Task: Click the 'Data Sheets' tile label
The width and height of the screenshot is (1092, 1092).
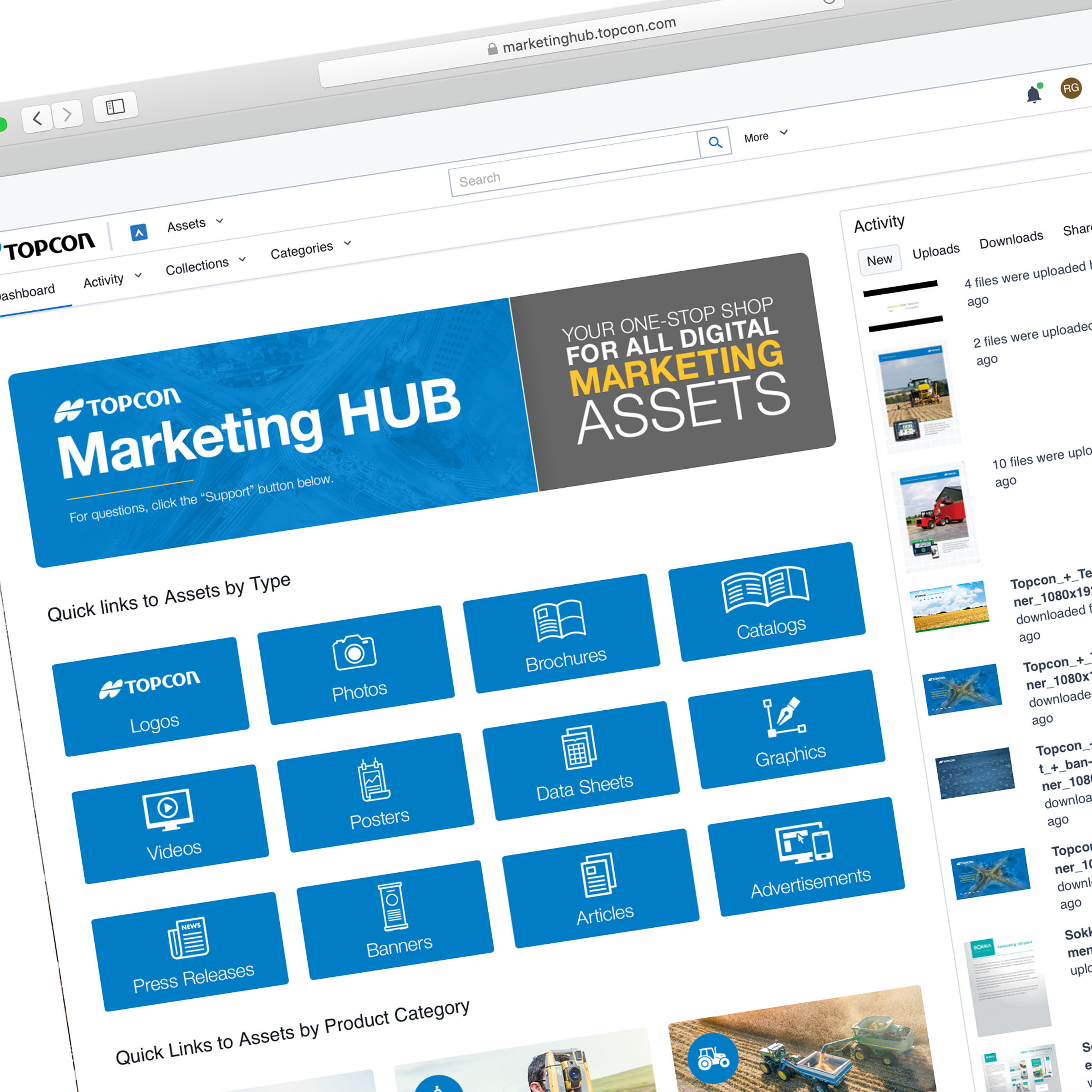Action: coord(584,787)
